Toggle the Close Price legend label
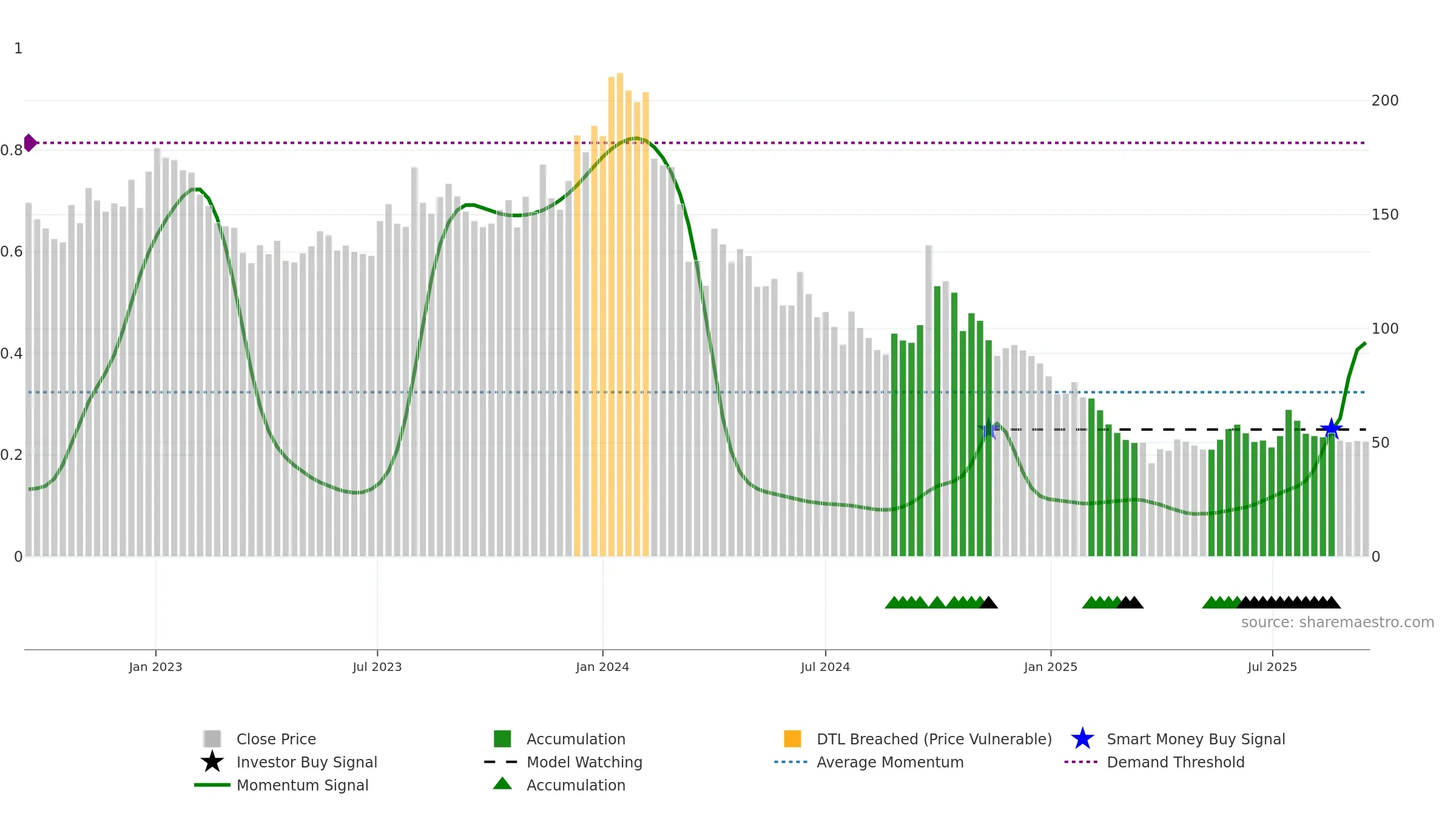The width and height of the screenshot is (1456, 819). [x=276, y=739]
